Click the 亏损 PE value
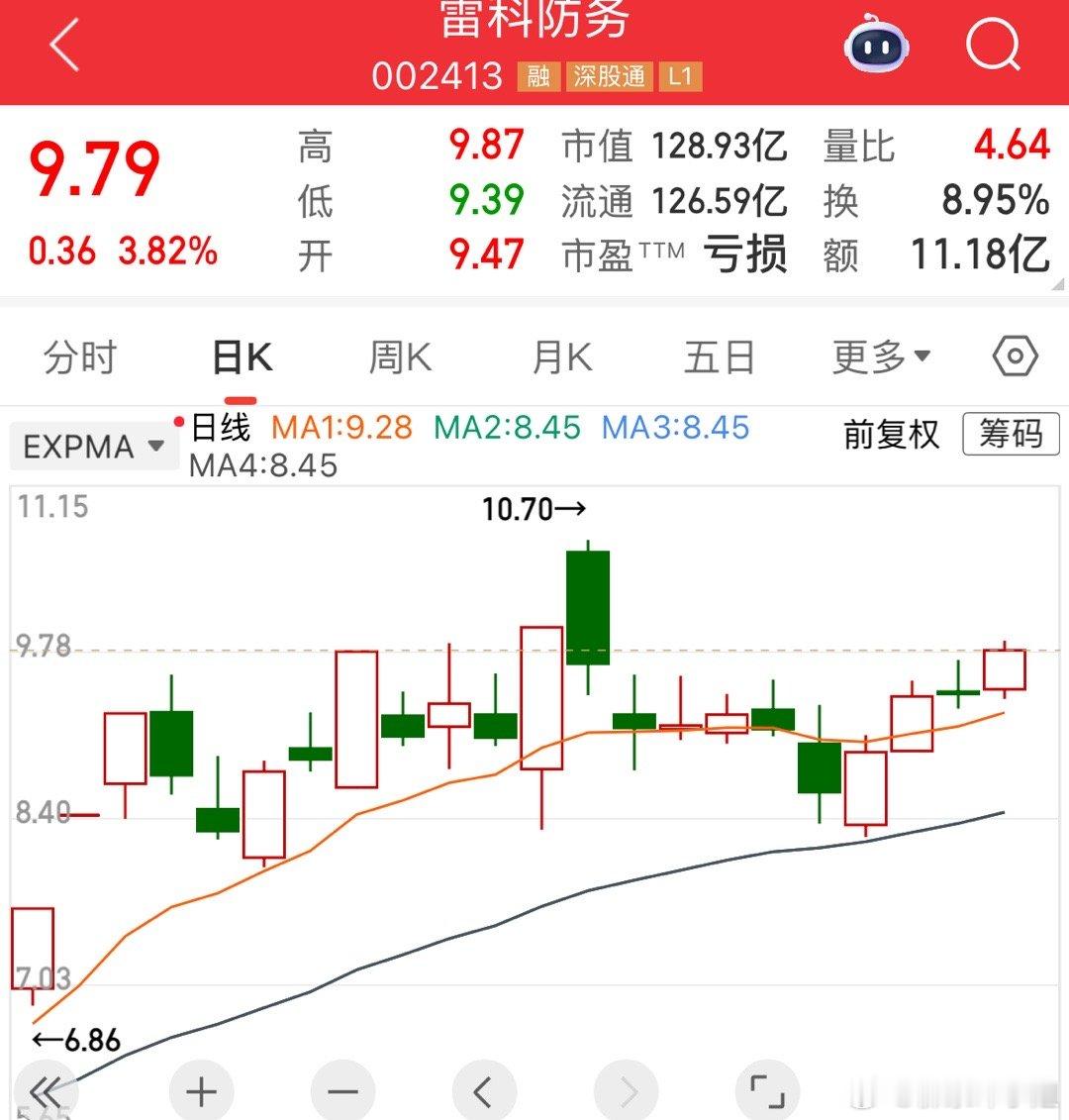The height and width of the screenshot is (1120, 1069). click(x=744, y=255)
